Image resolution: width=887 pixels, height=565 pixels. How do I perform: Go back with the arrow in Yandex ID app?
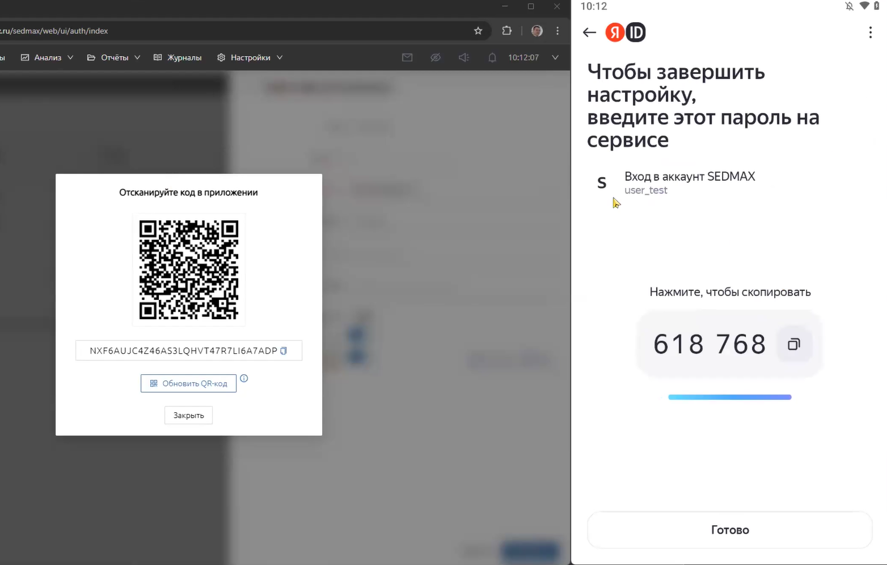(589, 32)
